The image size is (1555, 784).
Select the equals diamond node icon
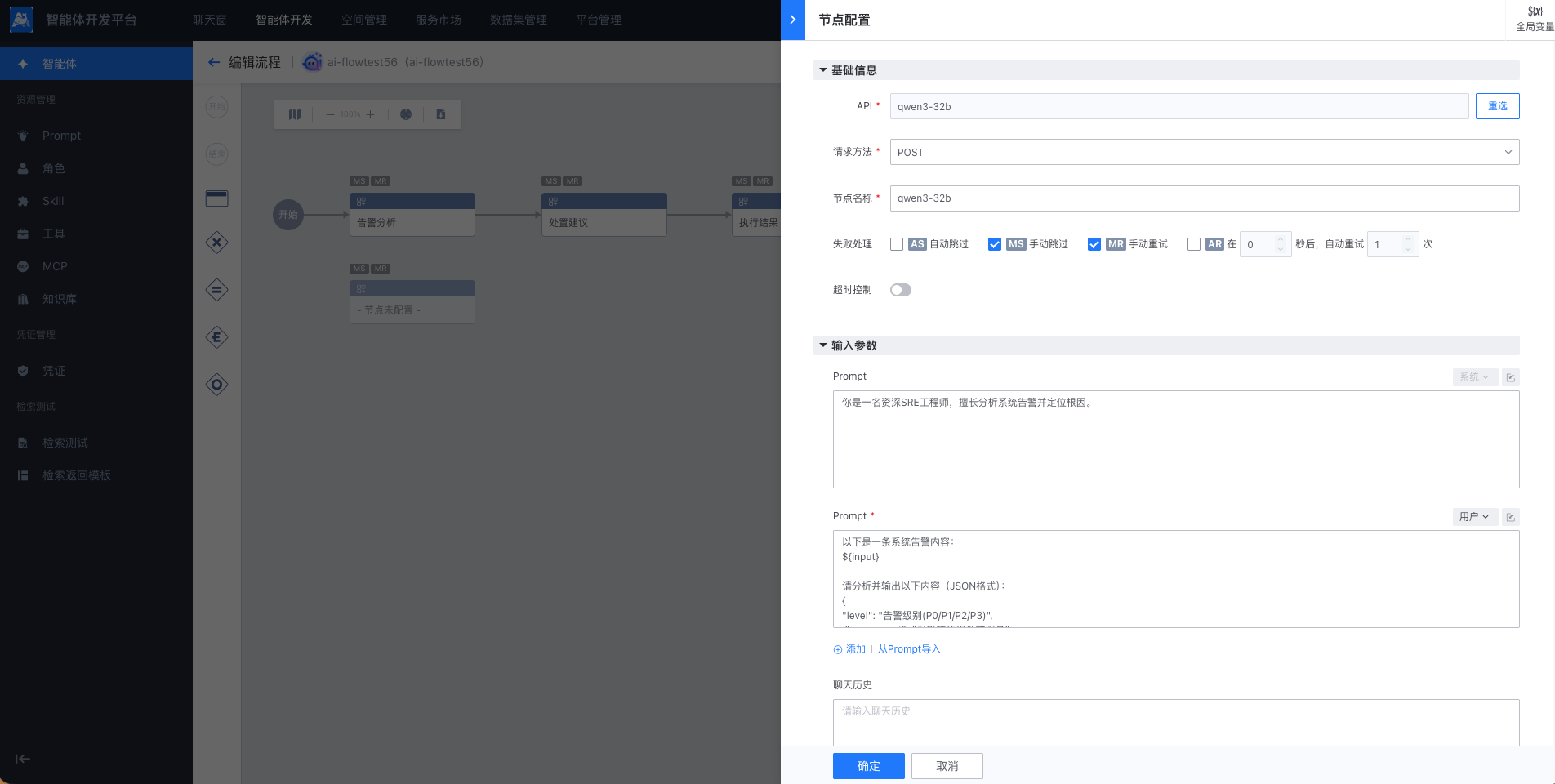tap(216, 290)
